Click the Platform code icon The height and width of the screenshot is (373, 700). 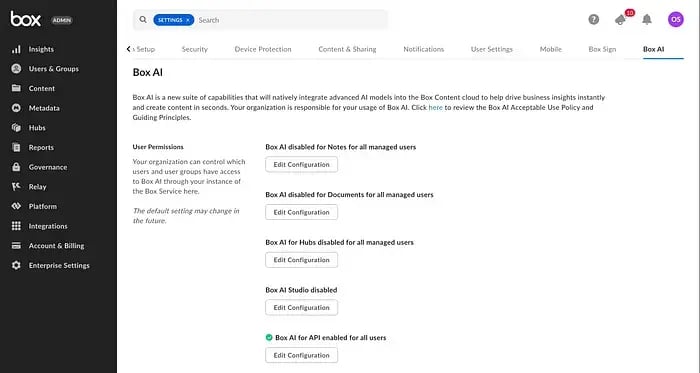[16, 206]
